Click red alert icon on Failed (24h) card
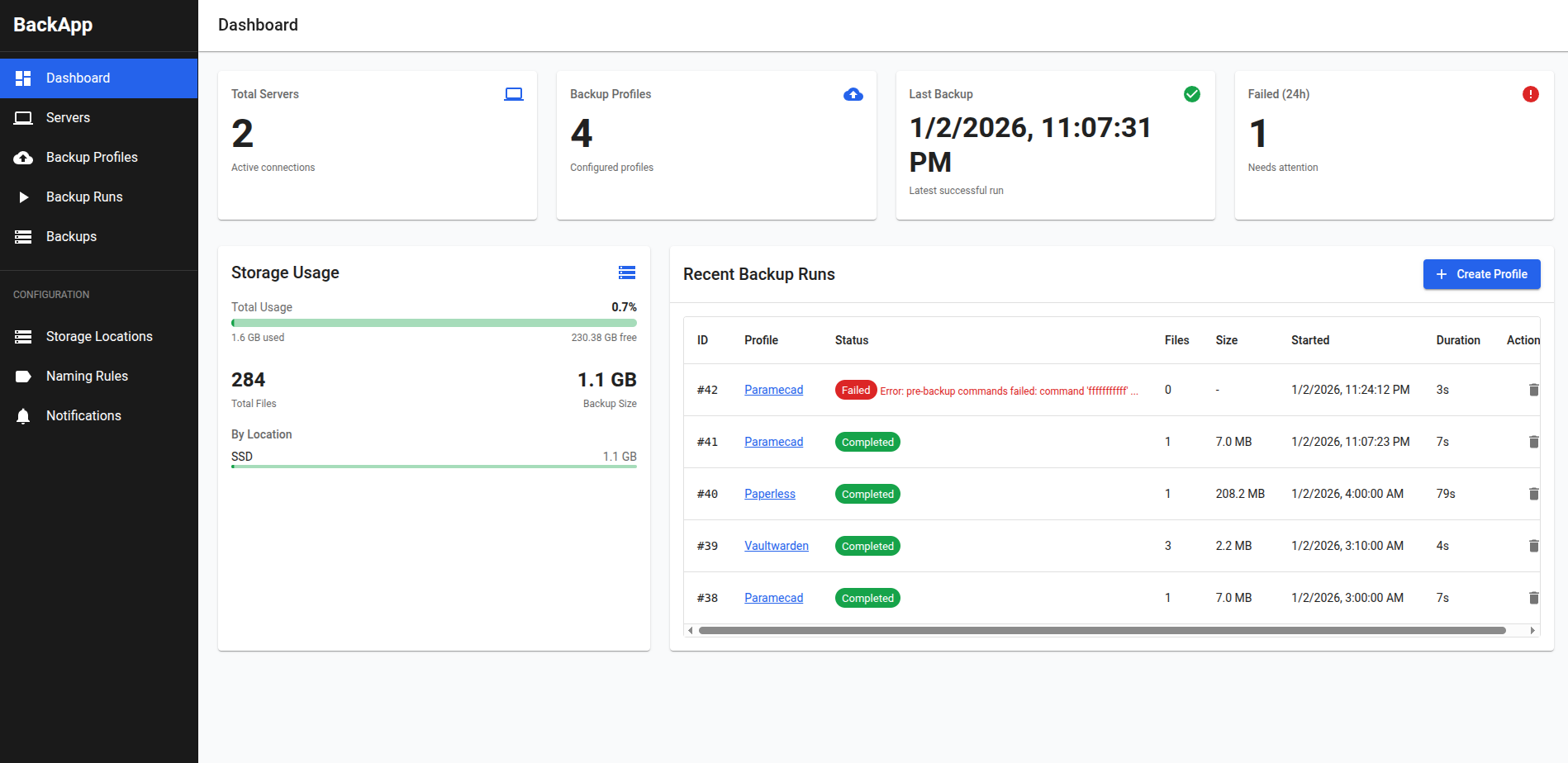This screenshot has width=1568, height=763. tap(1531, 94)
